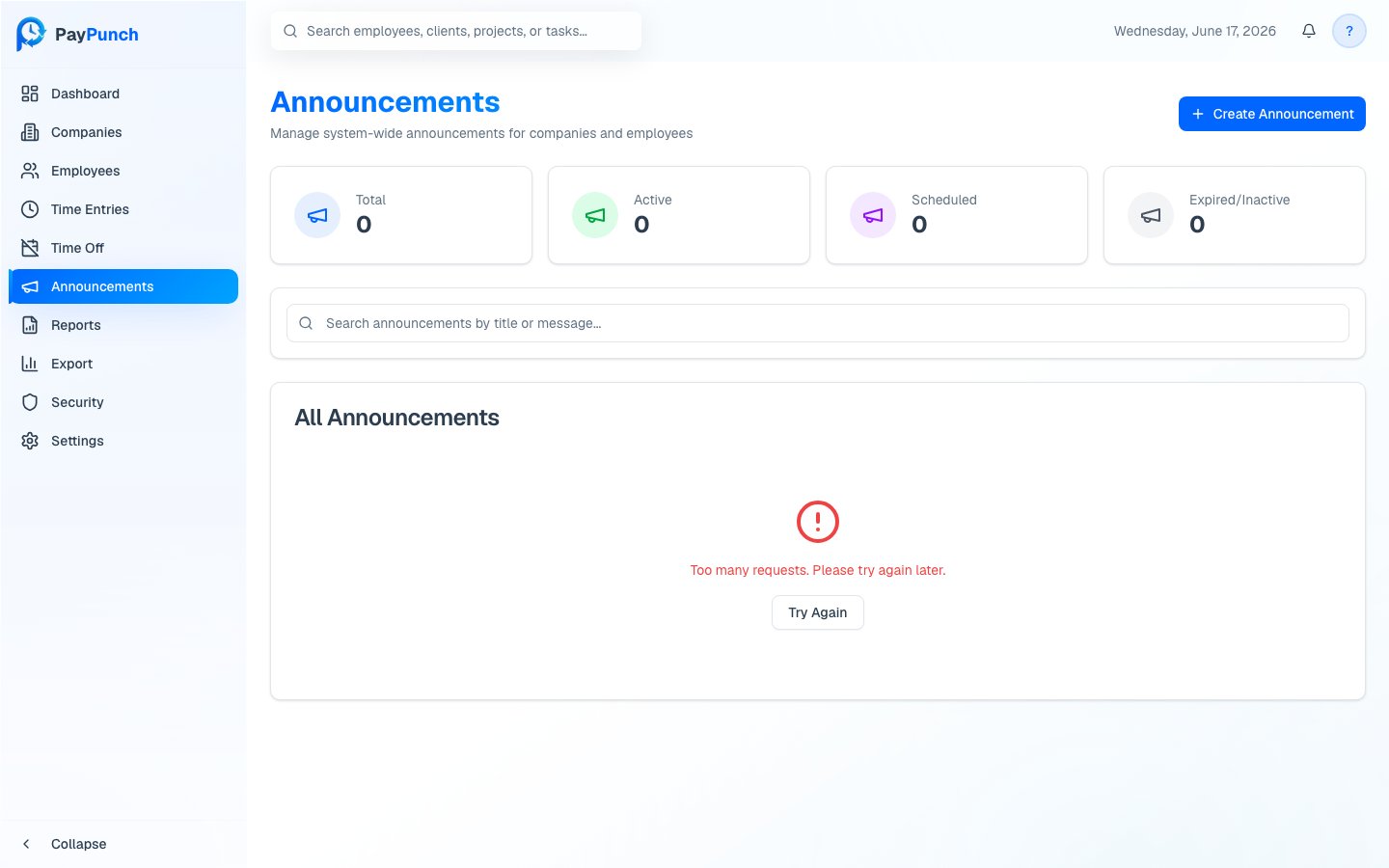
Task: Click the All Announcements heading
Action: click(396, 418)
